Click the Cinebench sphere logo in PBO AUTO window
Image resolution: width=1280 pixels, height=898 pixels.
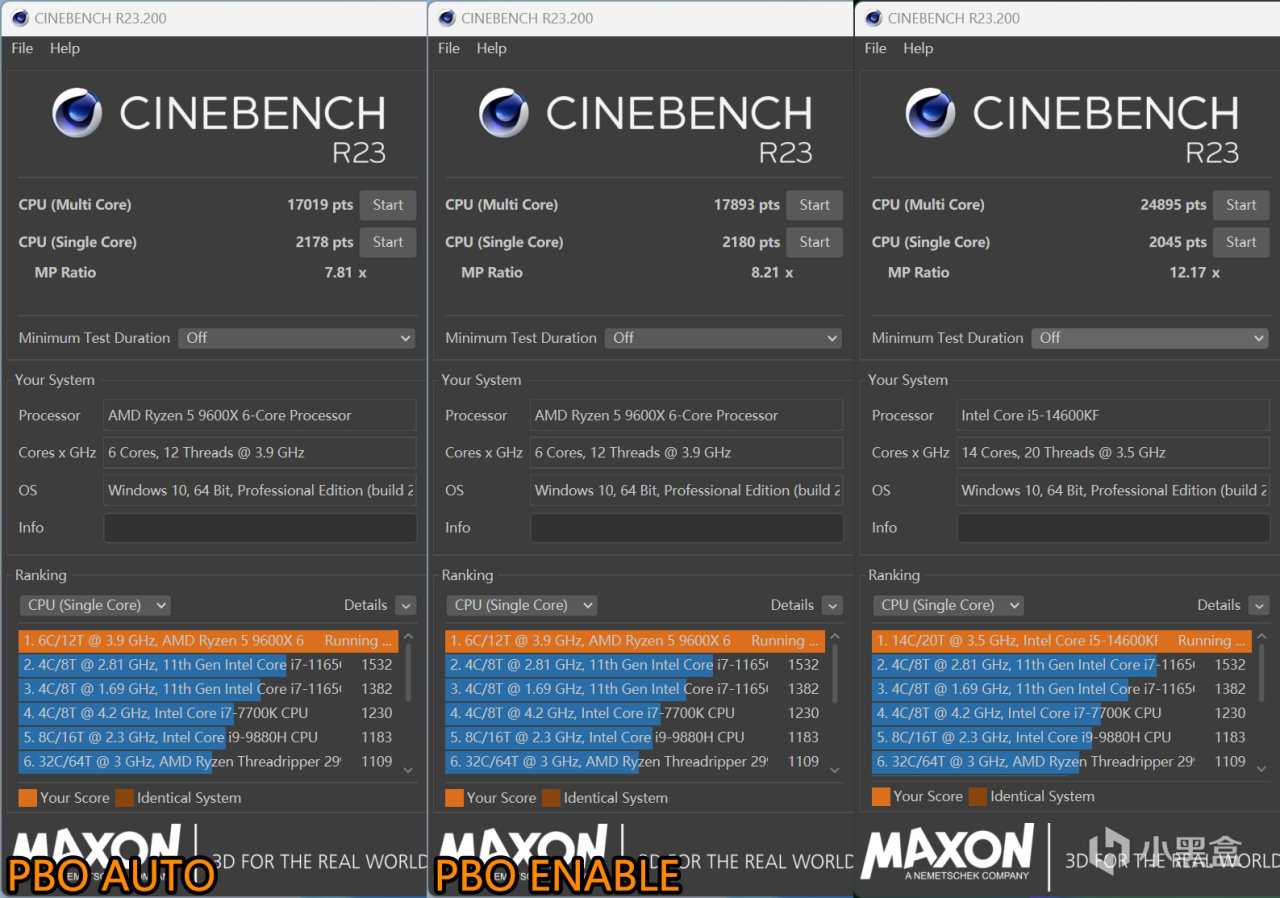click(x=77, y=113)
